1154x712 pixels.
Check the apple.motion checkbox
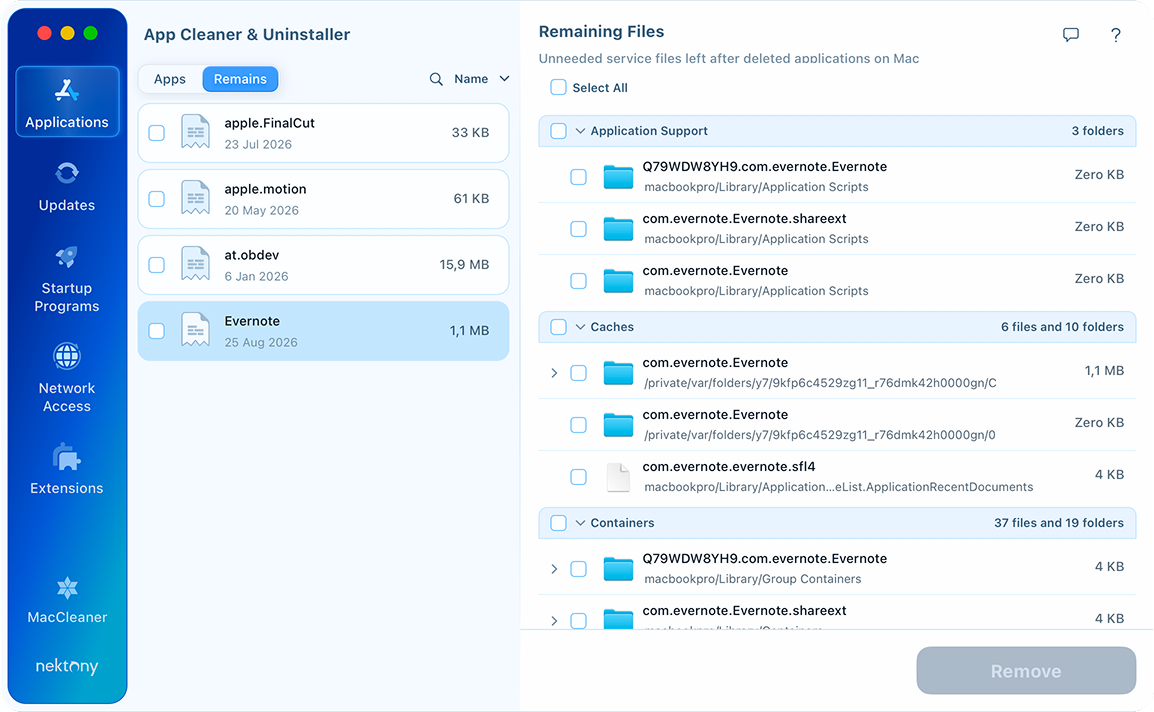click(157, 199)
